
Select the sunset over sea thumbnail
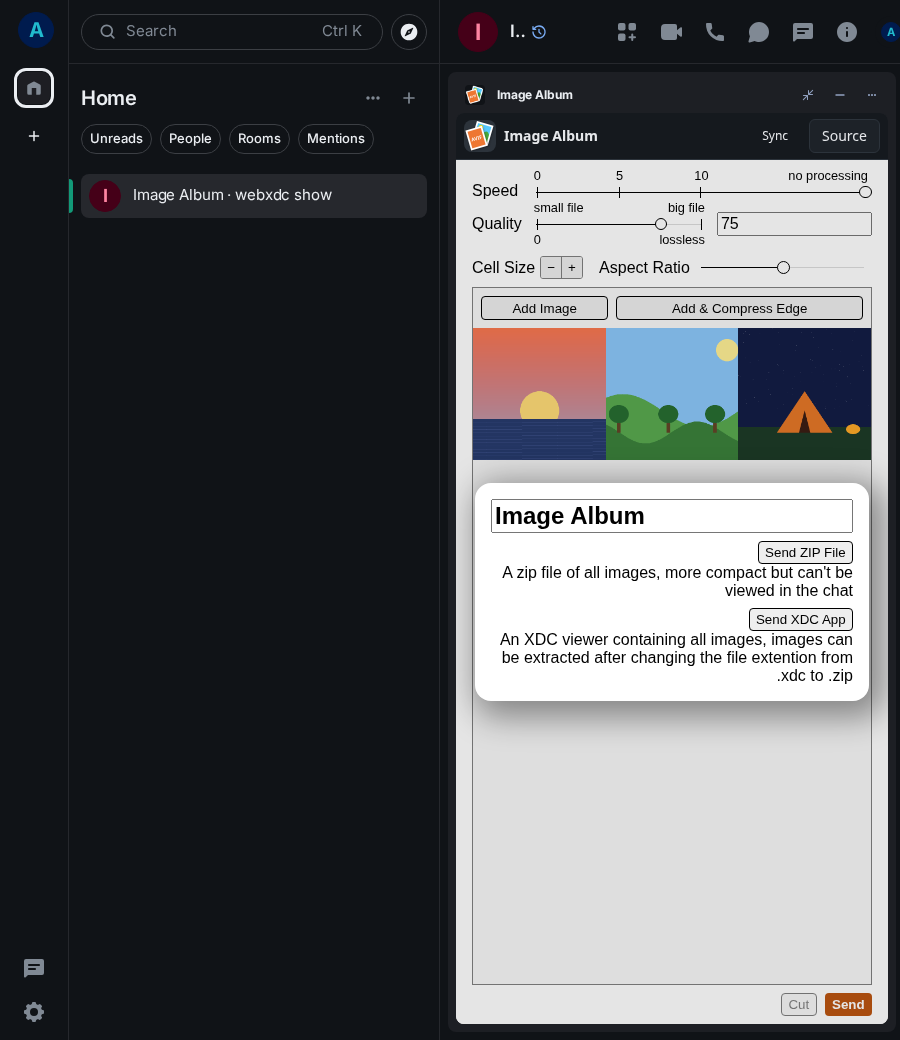[539, 394]
